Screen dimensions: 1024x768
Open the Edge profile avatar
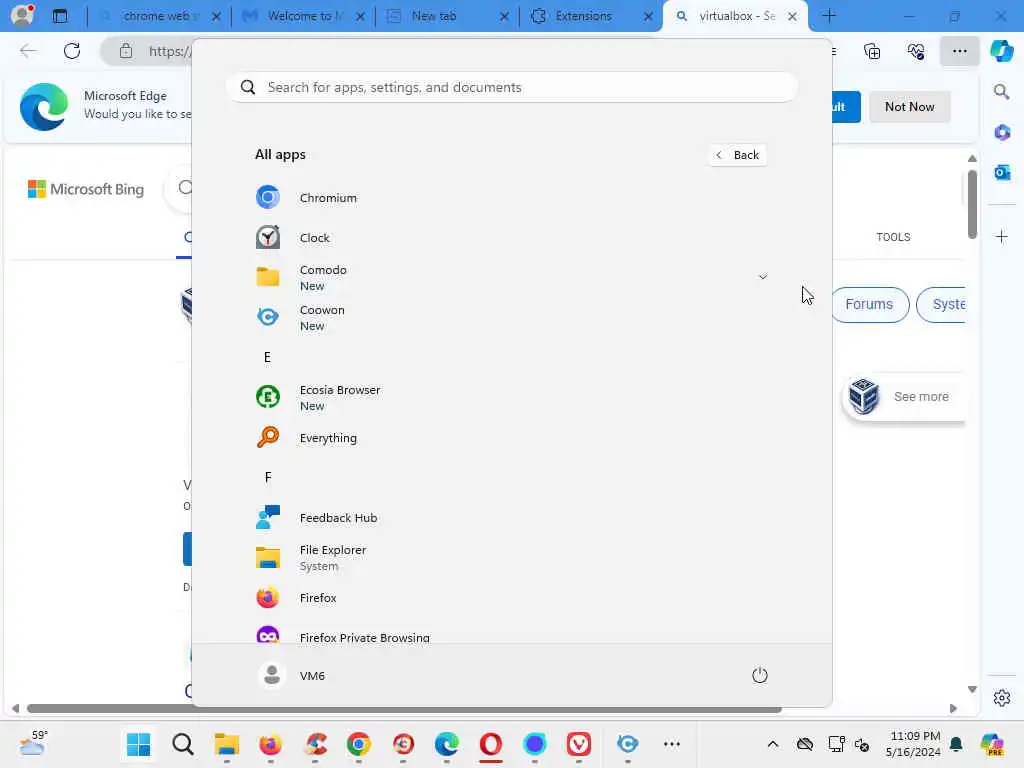point(22,16)
